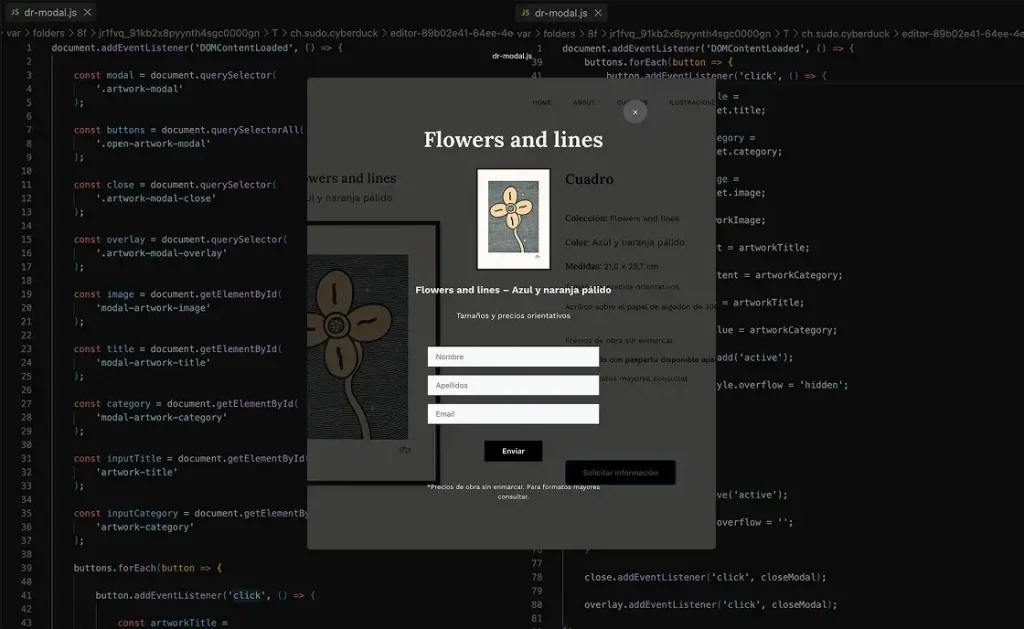
Task: Open the ILUSTRACIONES nav link
Action: pyautogui.click(x=692, y=103)
